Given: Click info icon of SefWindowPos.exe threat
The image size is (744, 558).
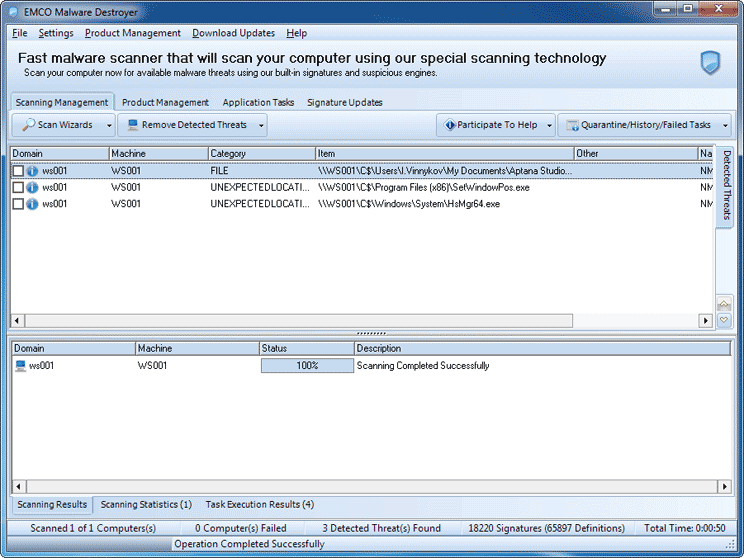Looking at the screenshot, I should [x=32, y=187].
